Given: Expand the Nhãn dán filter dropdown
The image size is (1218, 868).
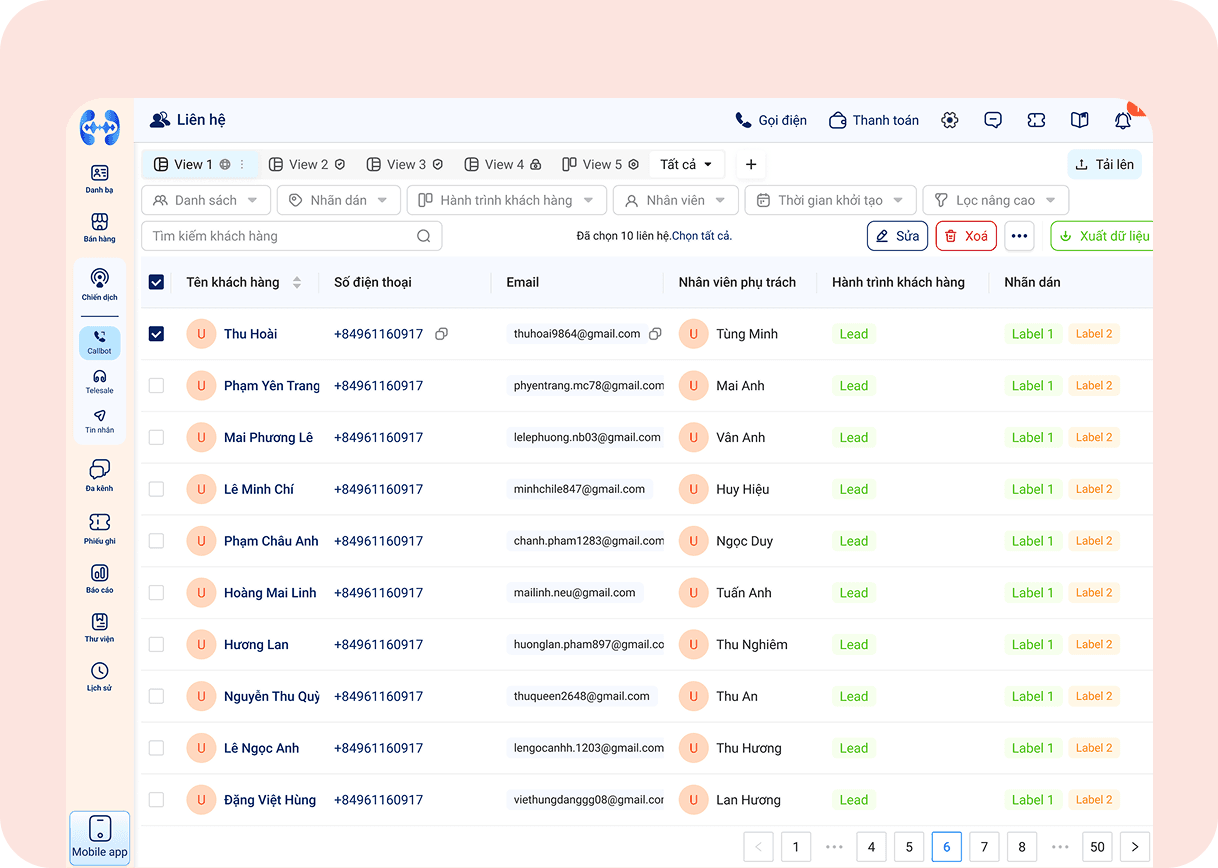Looking at the screenshot, I should pos(338,200).
